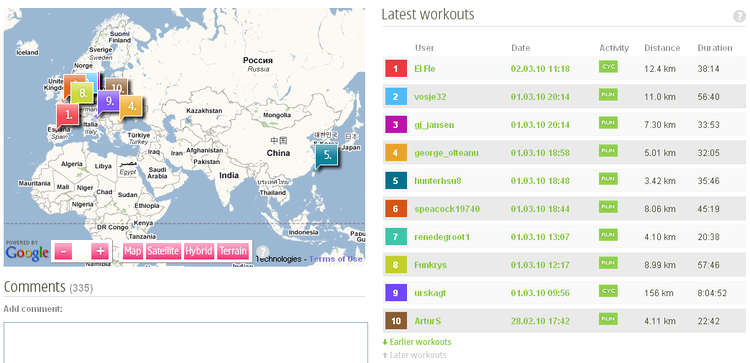The height and width of the screenshot is (363, 750).
Task: Open Latest workouts help question mark icon
Action: point(739,16)
